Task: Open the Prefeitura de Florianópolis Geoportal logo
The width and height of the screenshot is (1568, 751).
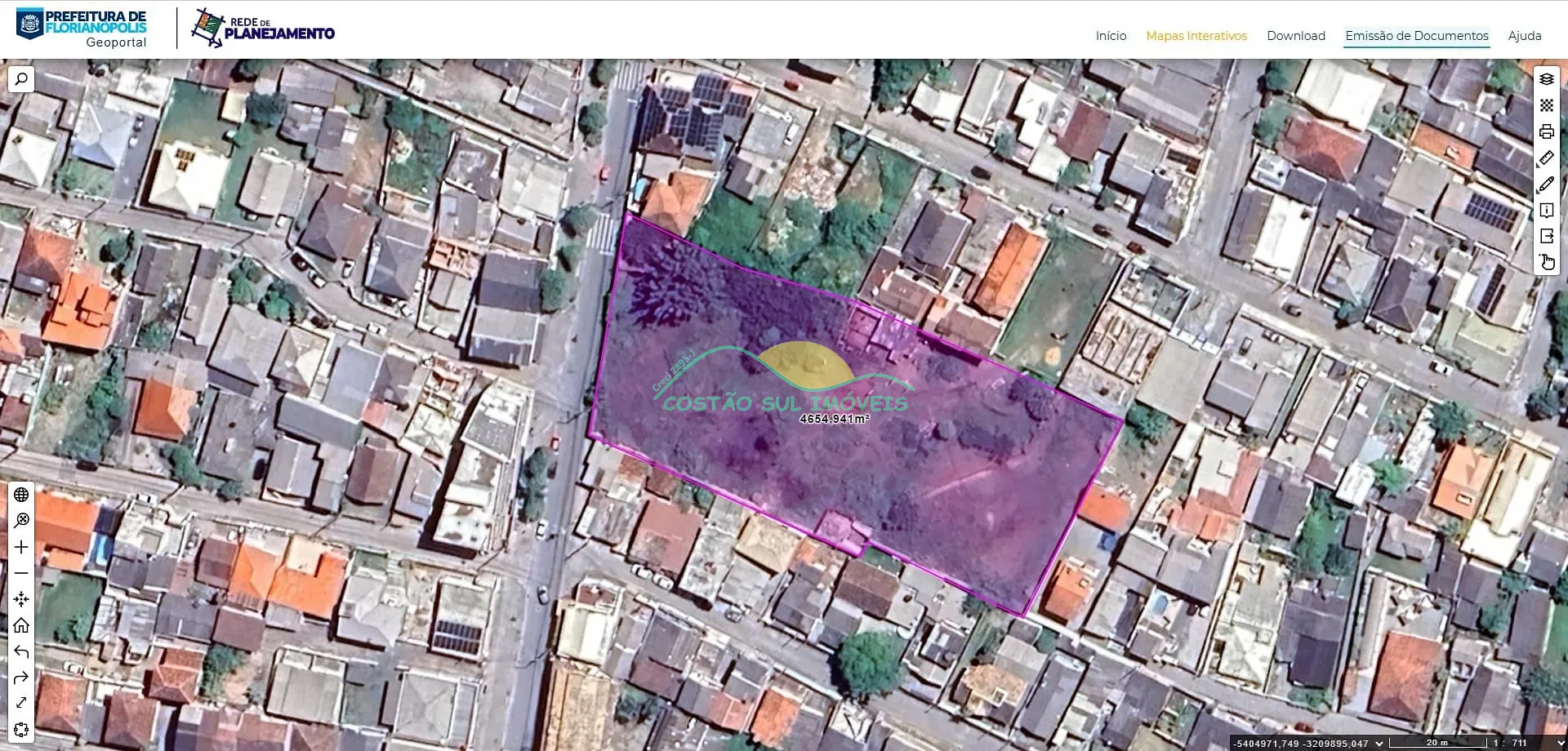Action: point(82,29)
